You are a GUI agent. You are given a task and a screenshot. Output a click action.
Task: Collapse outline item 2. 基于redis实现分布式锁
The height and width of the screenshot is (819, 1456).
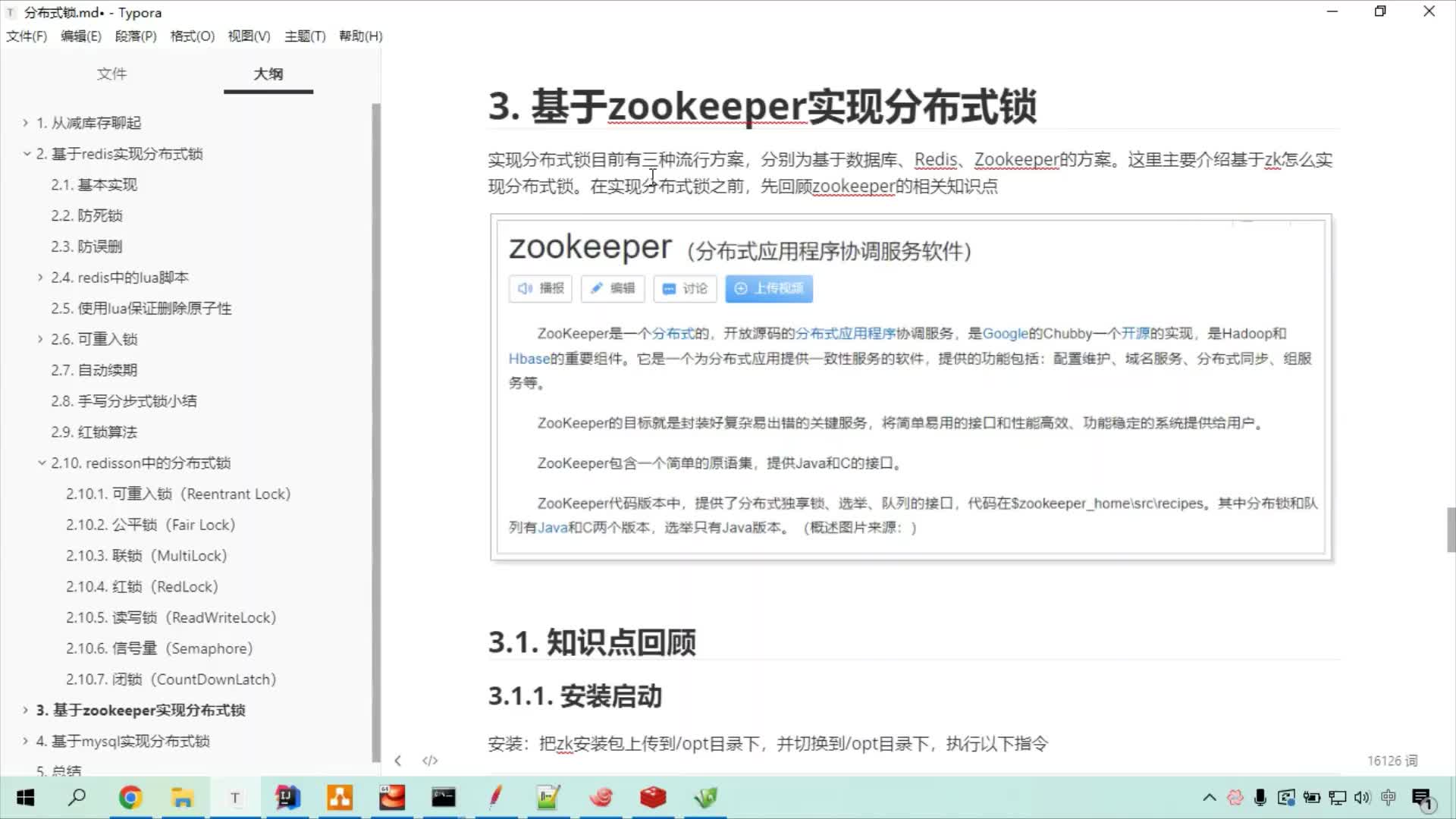[27, 154]
